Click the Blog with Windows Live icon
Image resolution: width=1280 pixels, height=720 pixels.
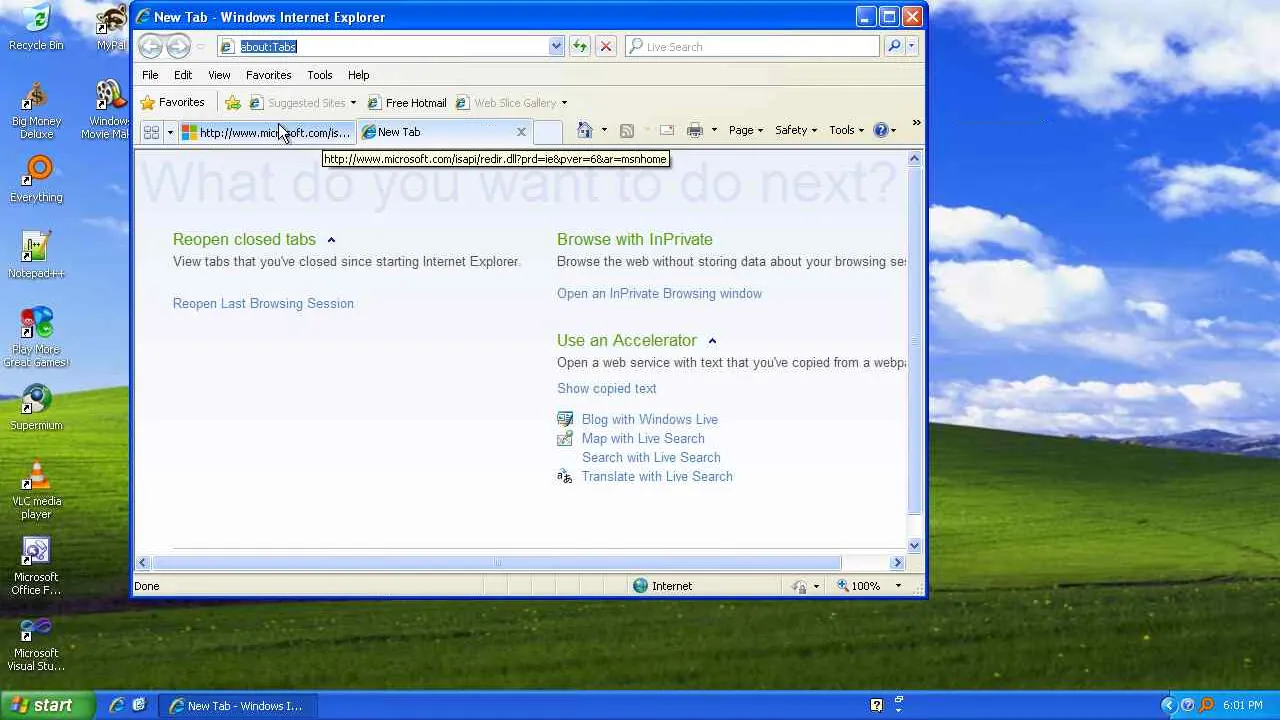tap(565, 419)
